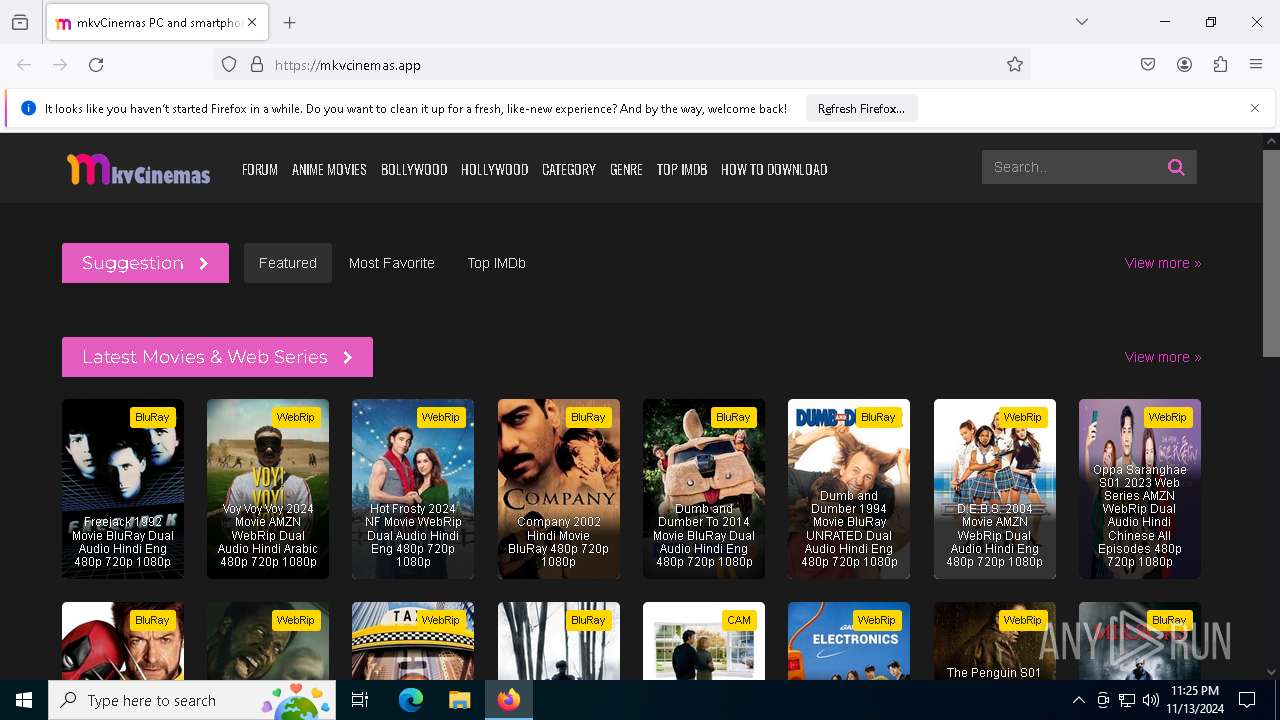Open the ANIME MOVIES menu item
Image resolution: width=1280 pixels, height=720 pixels.
pyautogui.click(x=329, y=170)
